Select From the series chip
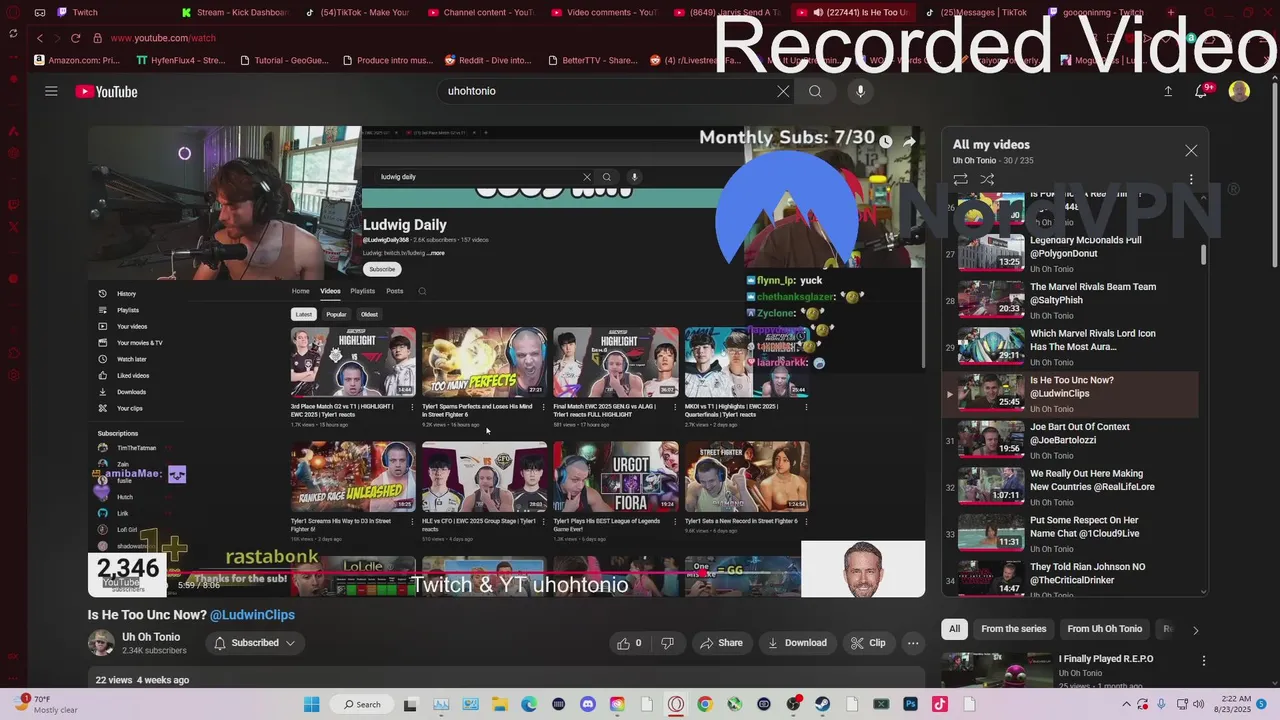The image size is (1280, 720). pyautogui.click(x=1013, y=629)
